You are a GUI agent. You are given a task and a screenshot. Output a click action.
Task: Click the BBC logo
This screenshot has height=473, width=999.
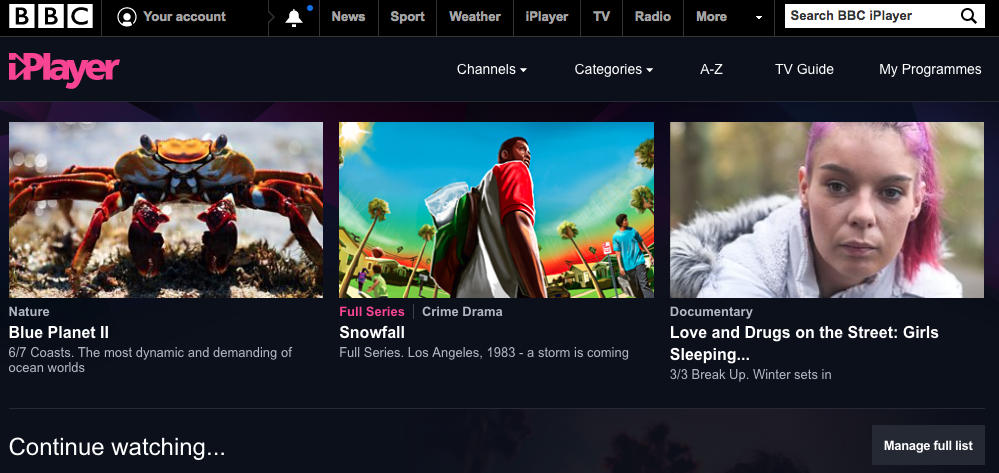pos(51,16)
